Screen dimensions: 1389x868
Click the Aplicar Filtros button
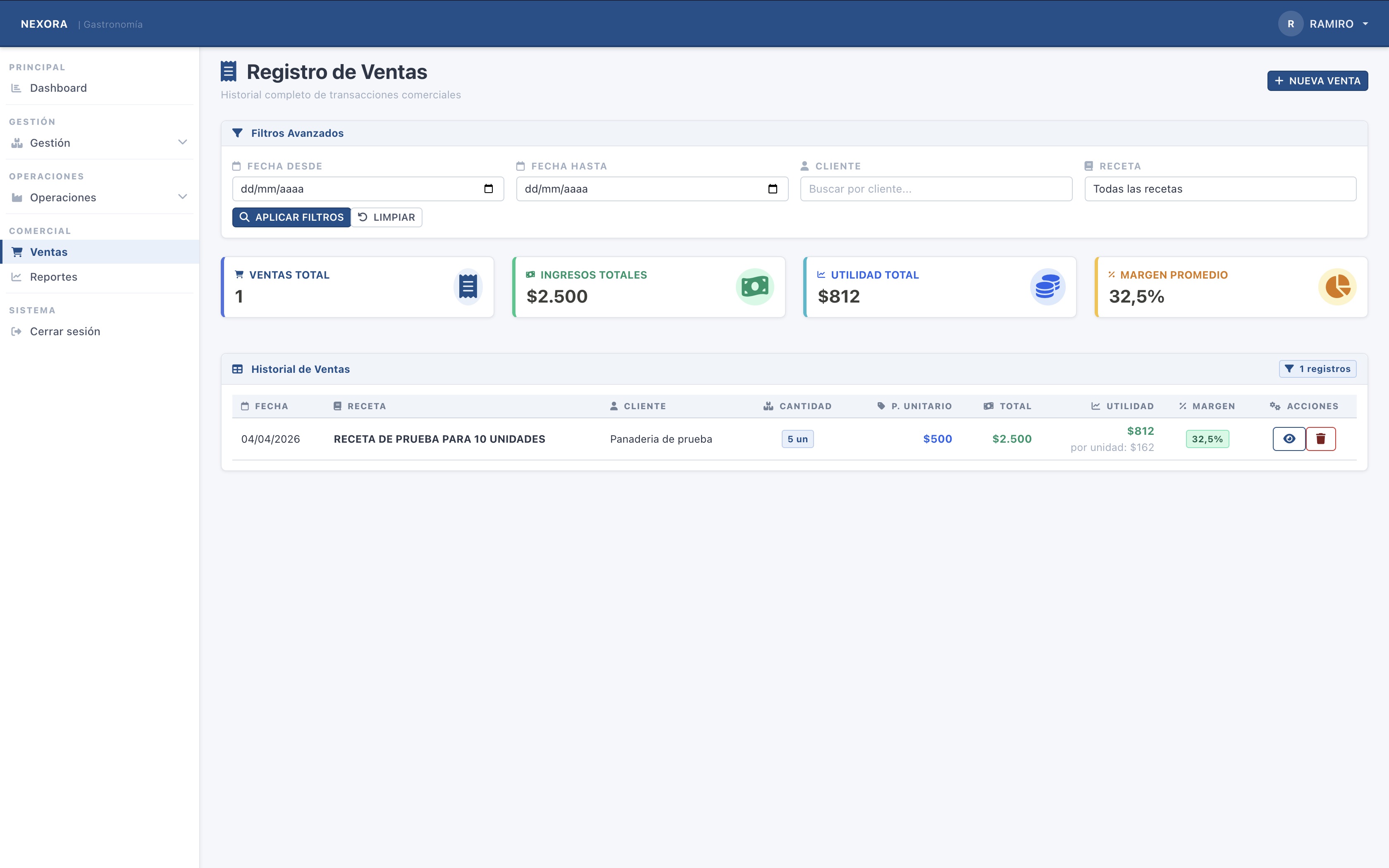[291, 217]
